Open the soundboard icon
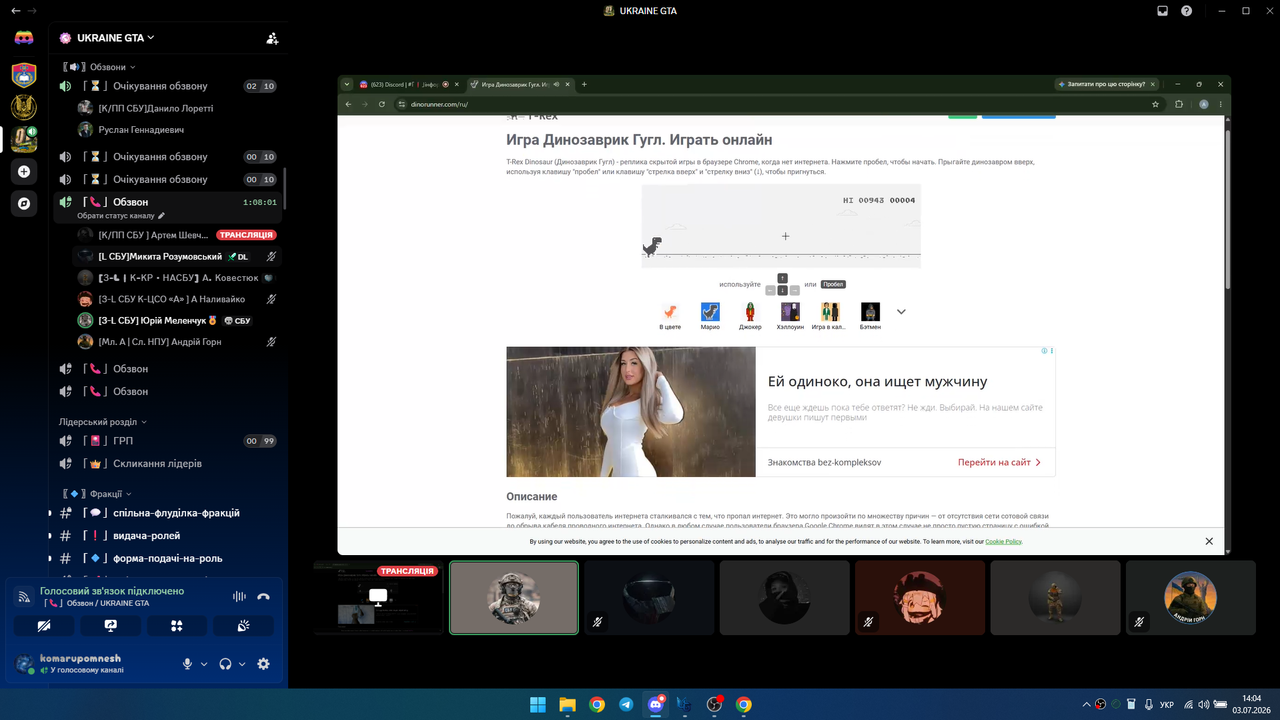Image resolution: width=1280 pixels, height=720 pixels. click(x=243, y=626)
